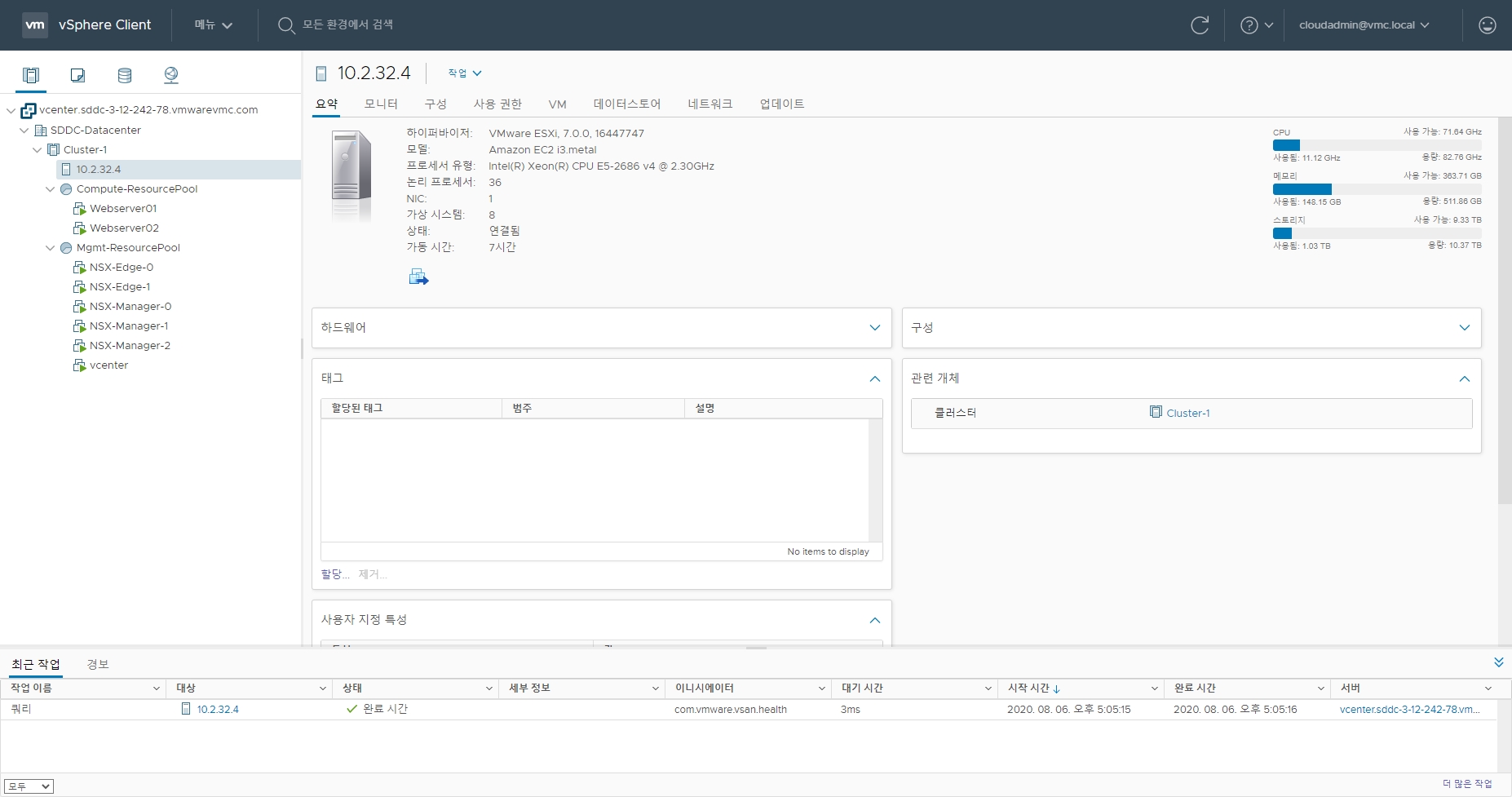This screenshot has width=1512, height=797.
Task: Click the vm logo in header
Action: (35, 24)
